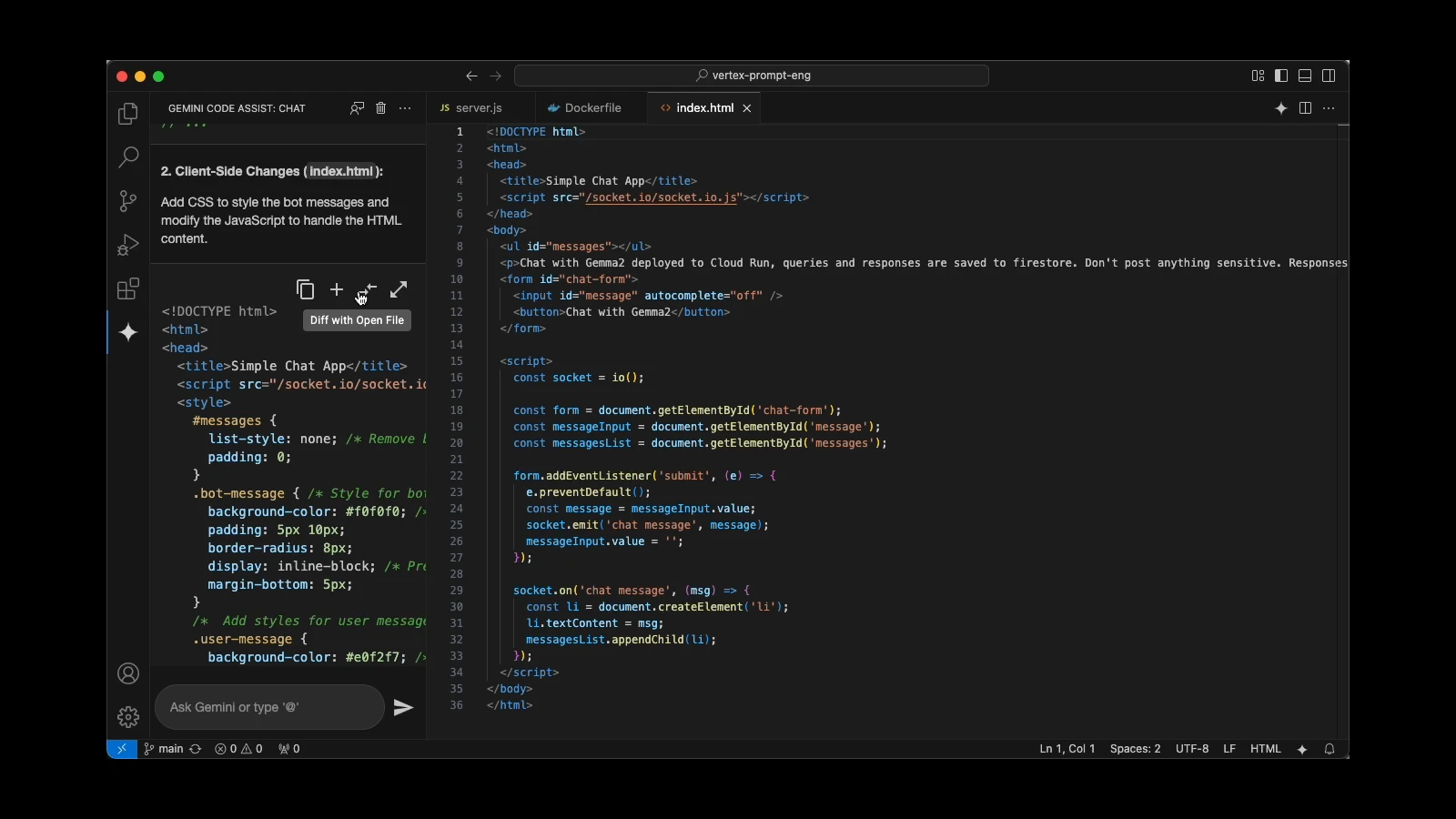Click the Gemini sparkle icon in editor toolbar

(1281, 108)
